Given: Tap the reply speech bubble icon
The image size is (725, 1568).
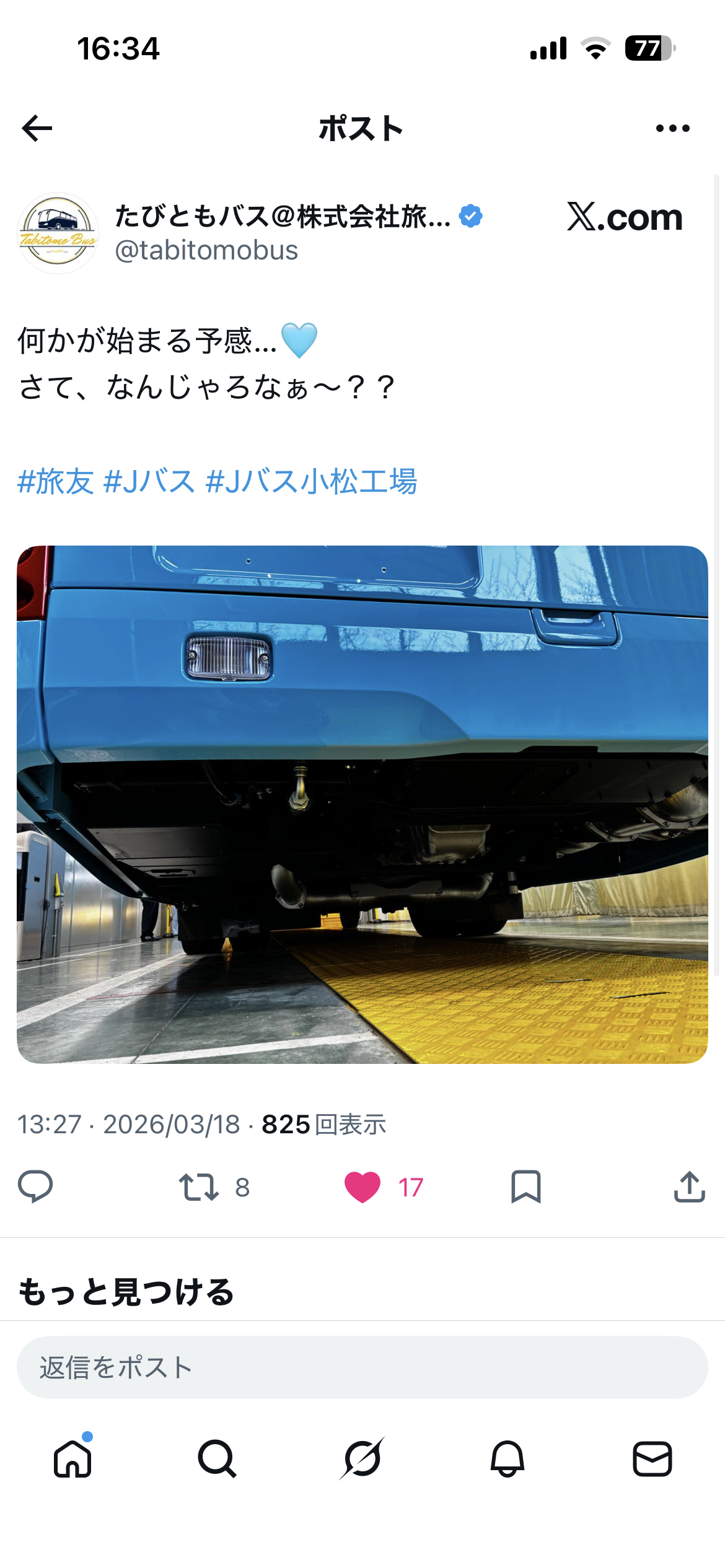Looking at the screenshot, I should coord(35,1187).
